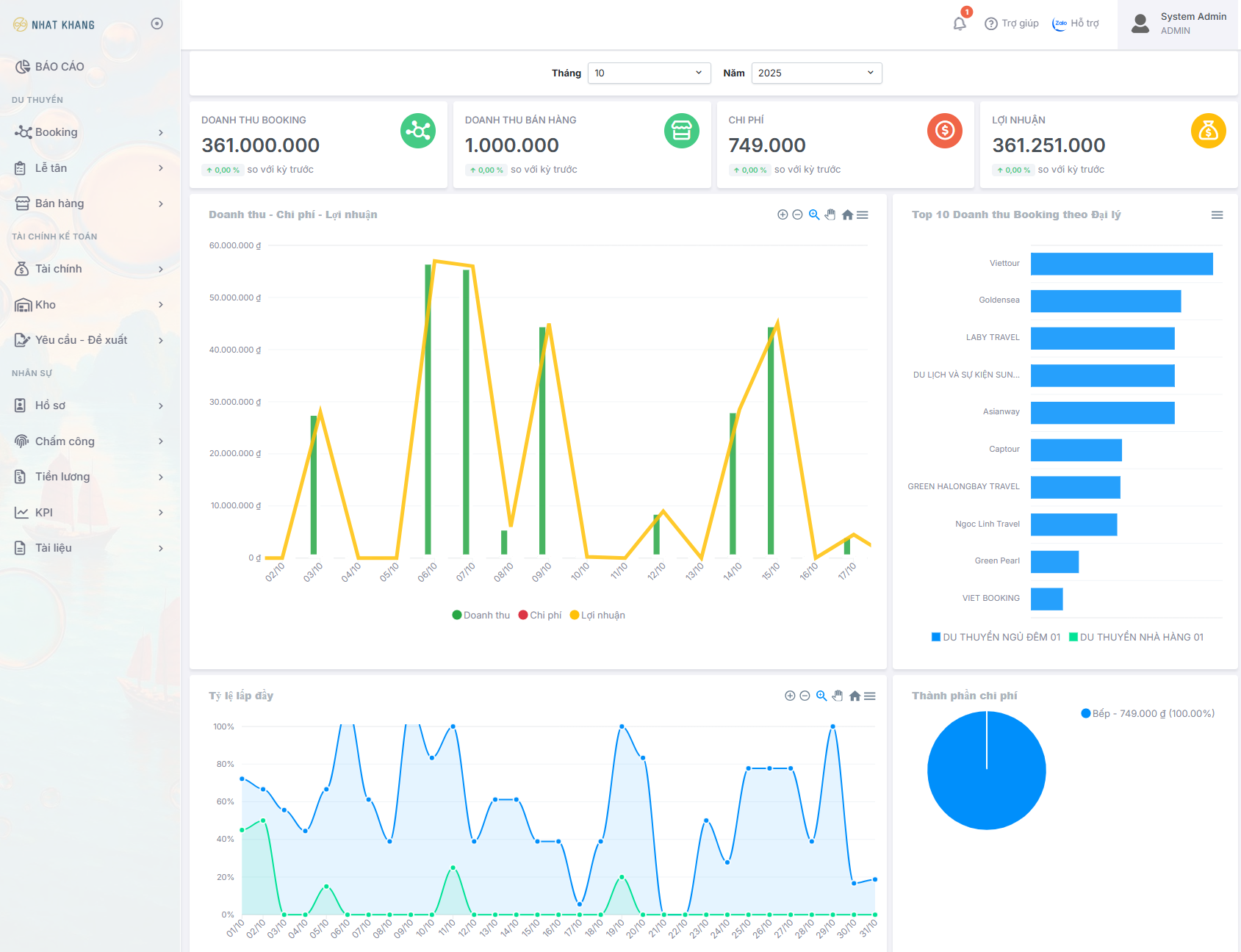Expand the Tiền lương menu item
This screenshot has height=952, width=1241.
(88, 477)
